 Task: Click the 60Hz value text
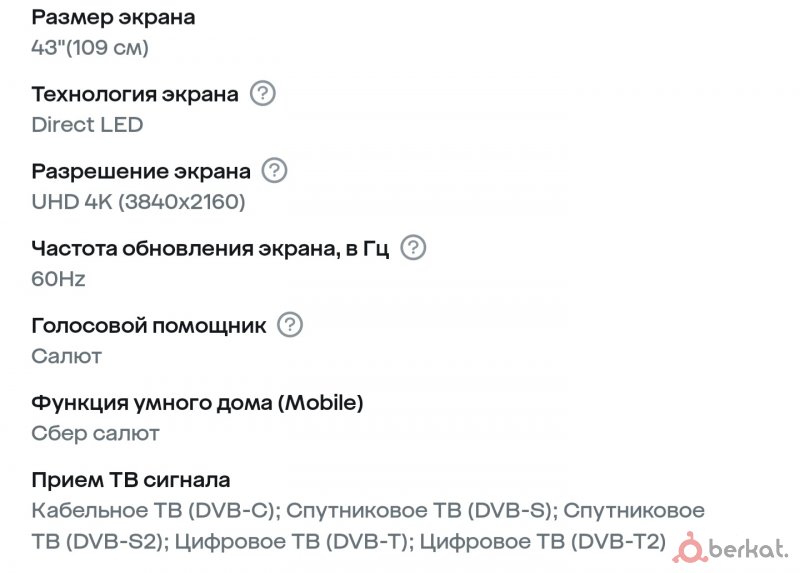coord(59,279)
